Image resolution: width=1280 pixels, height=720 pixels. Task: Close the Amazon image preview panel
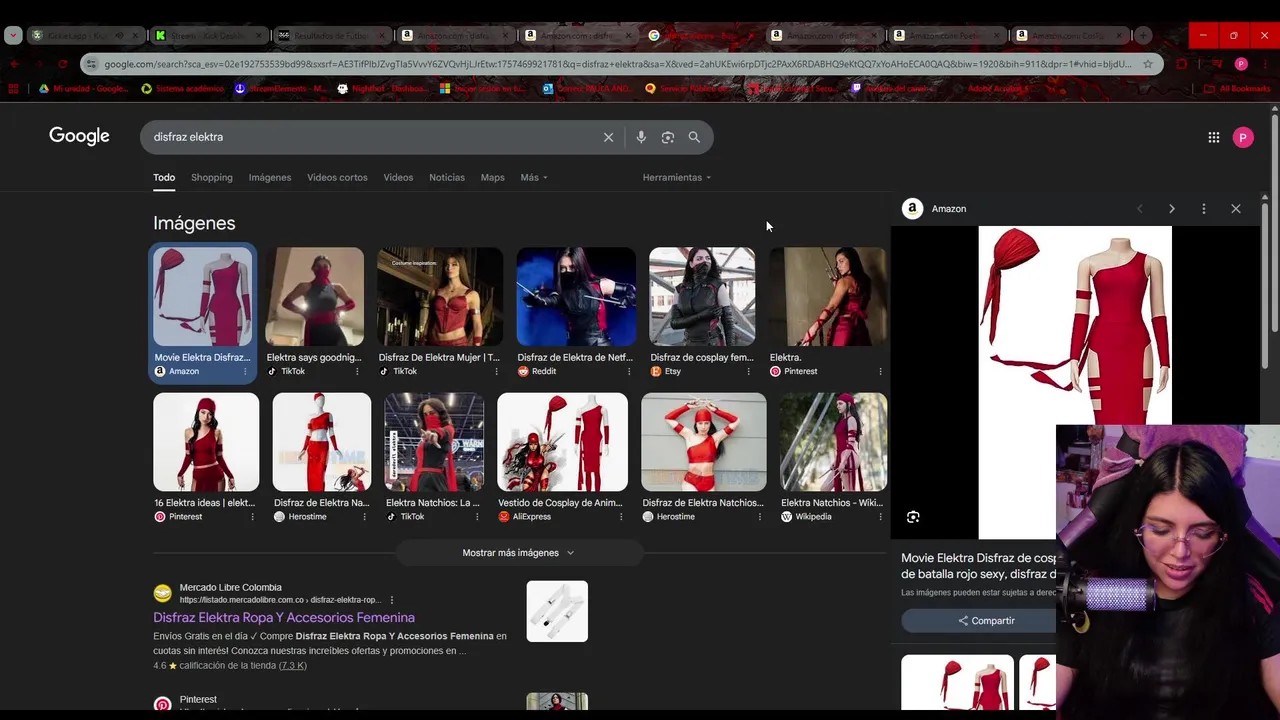[1236, 209]
